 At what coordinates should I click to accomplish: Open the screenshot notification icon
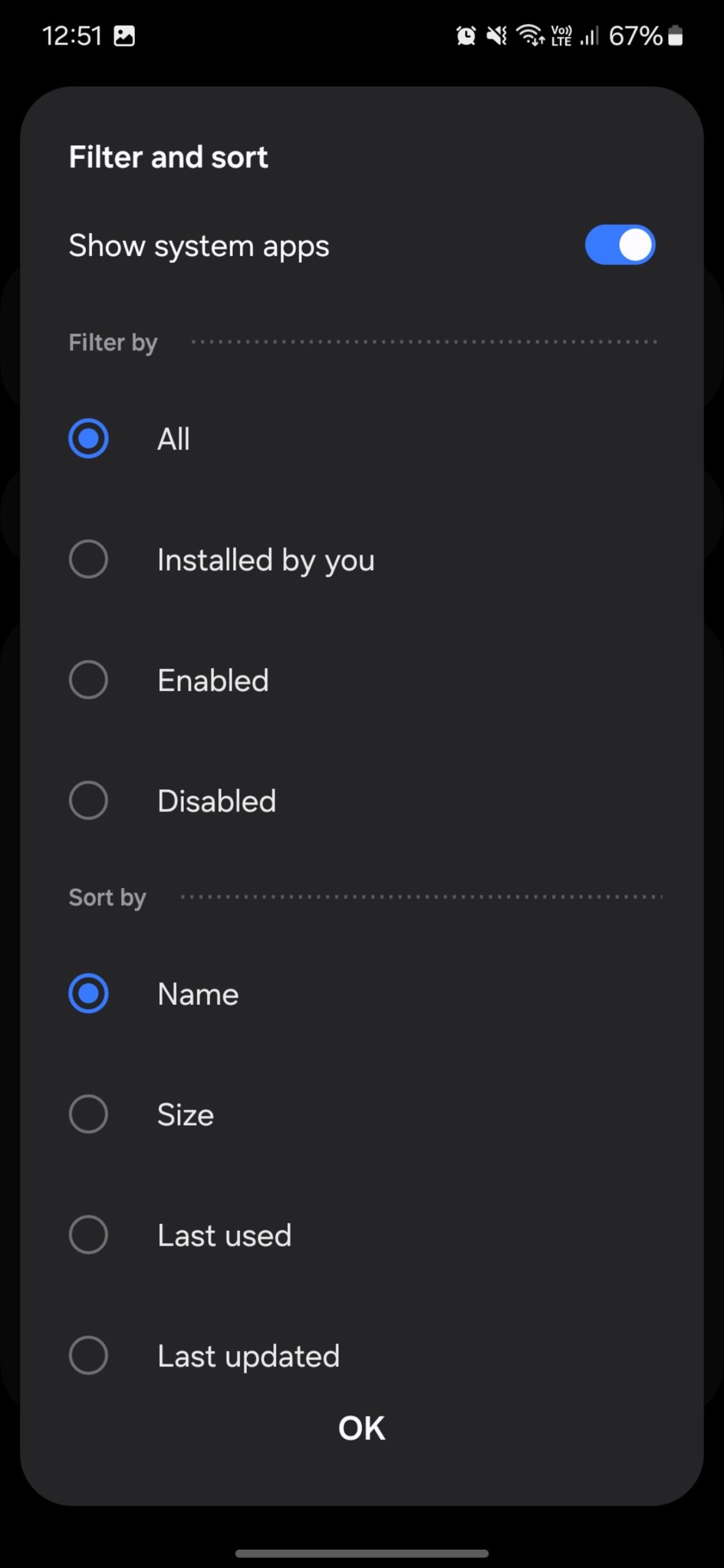(126, 36)
